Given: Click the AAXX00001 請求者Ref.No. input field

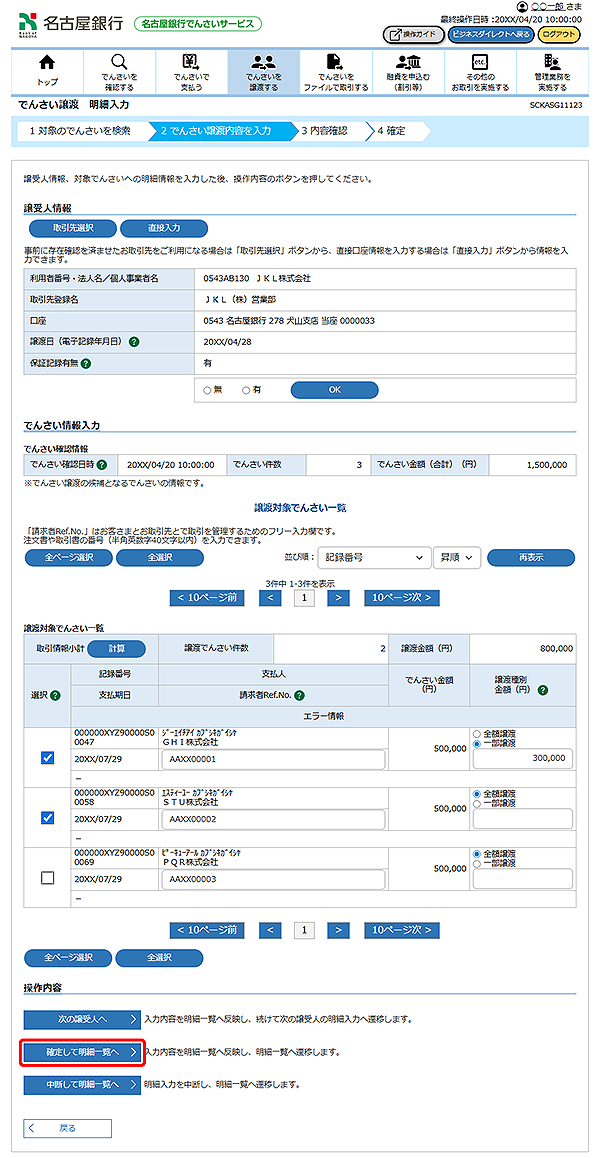Looking at the screenshot, I should 272,760.
